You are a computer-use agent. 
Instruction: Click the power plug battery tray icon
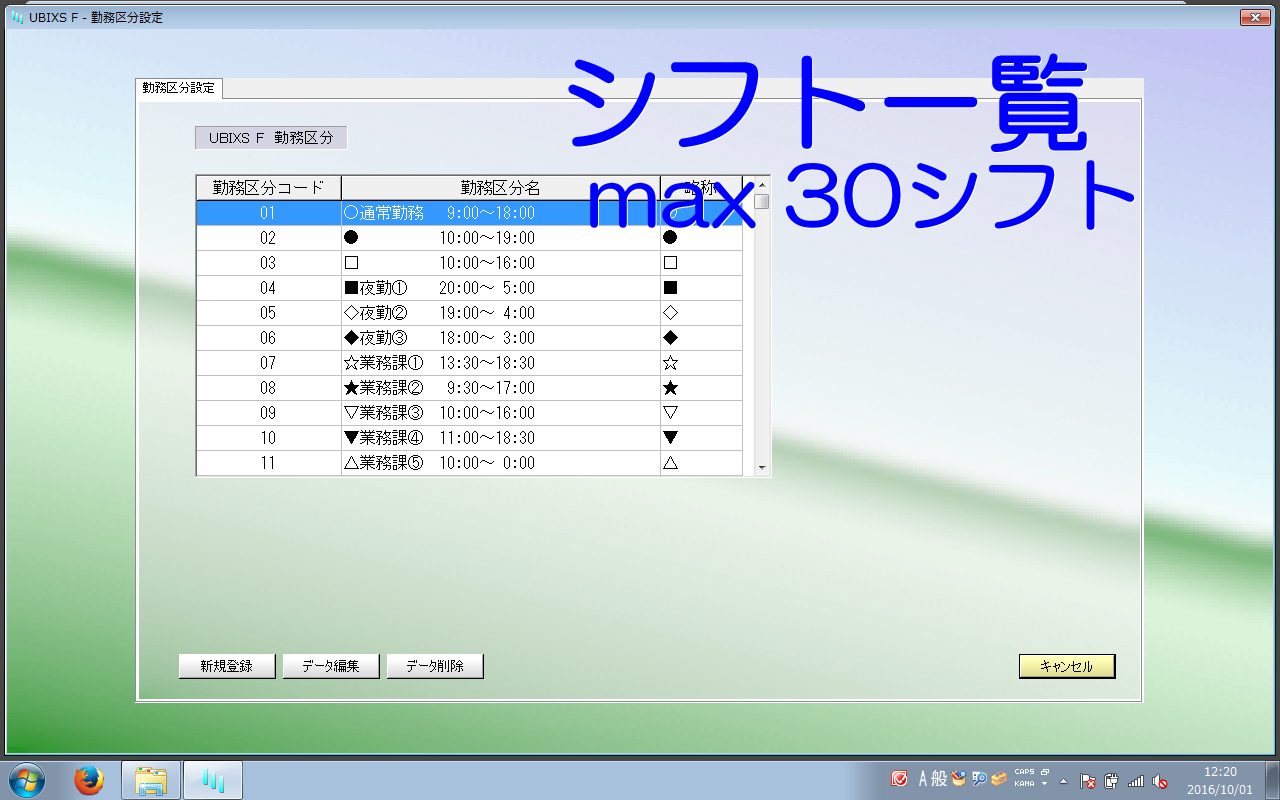point(1112,781)
